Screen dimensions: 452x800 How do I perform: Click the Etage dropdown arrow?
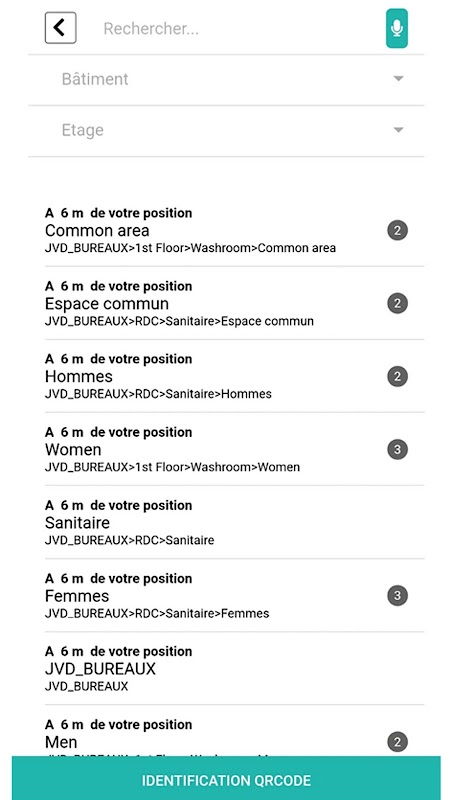[398, 130]
